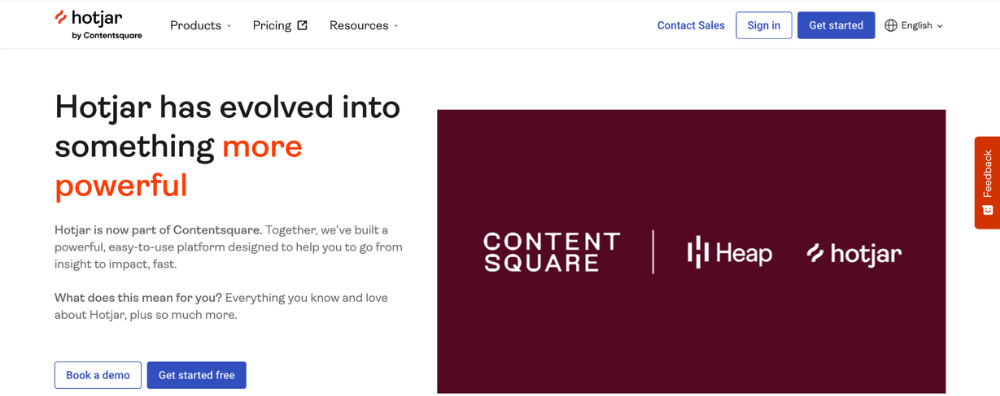Image resolution: width=1000 pixels, height=396 pixels.
Task: Click the 'Hotjar has evolved into' heading
Action: point(228,107)
